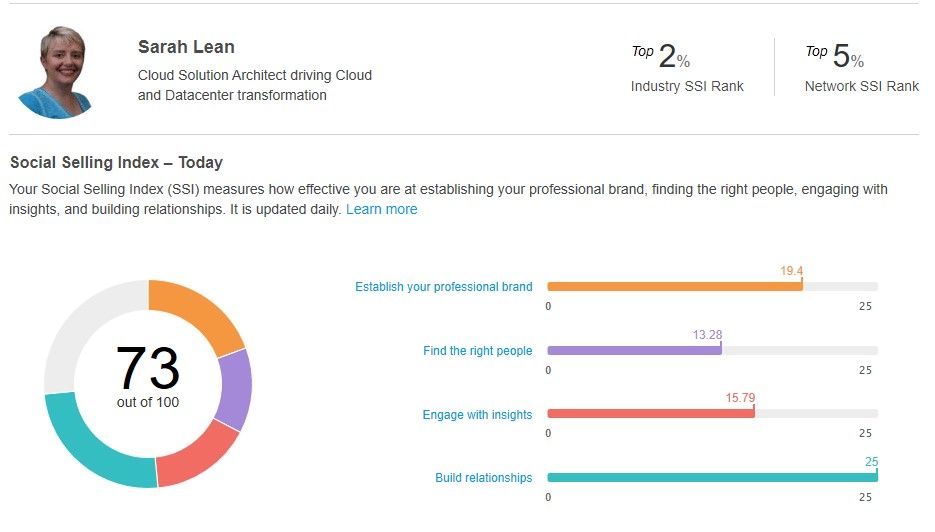Click the Top 2% Industry SSI Rank
Screen dimensions: 935x532
(x=687, y=68)
